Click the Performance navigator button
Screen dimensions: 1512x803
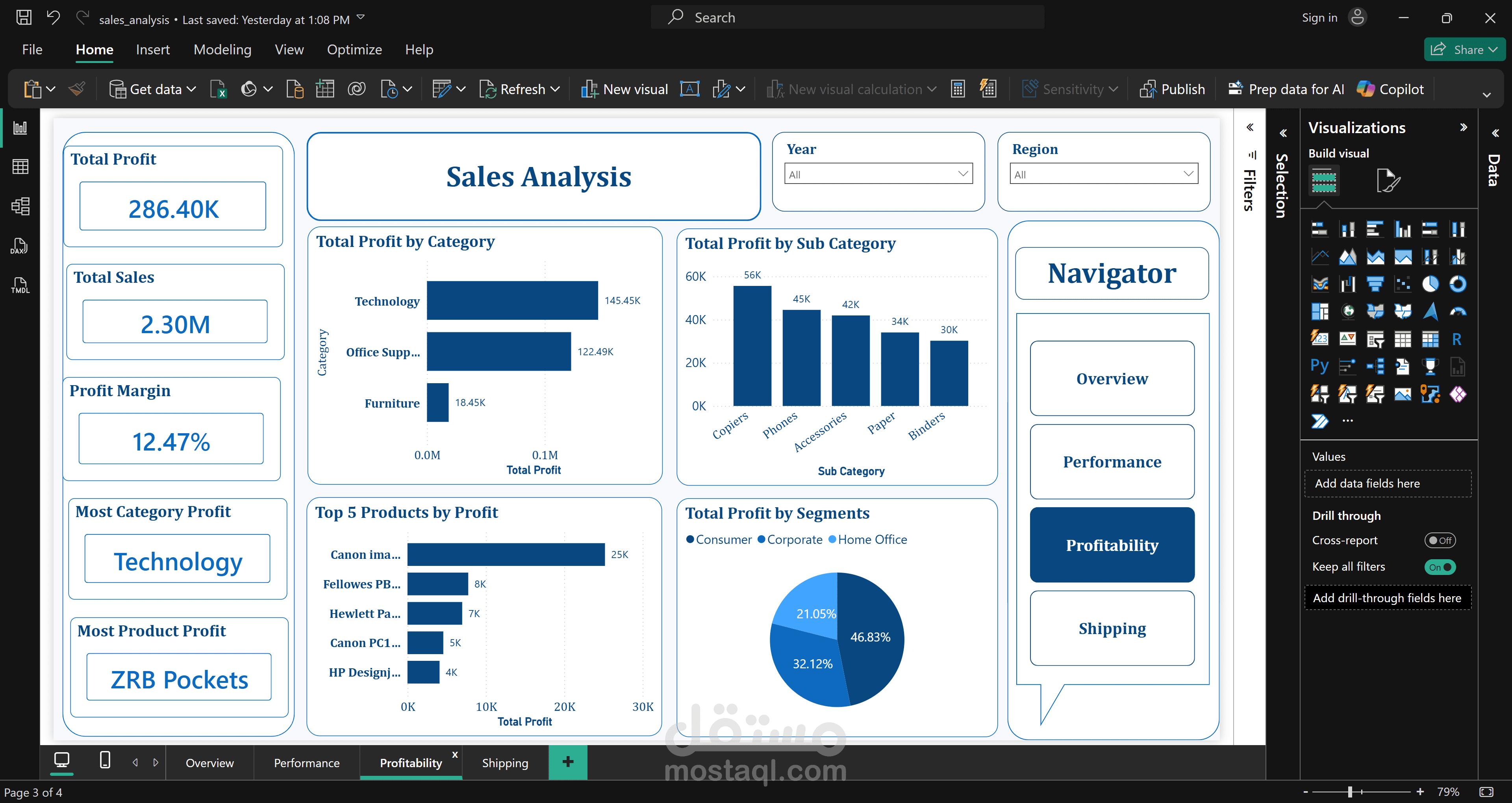click(1112, 462)
